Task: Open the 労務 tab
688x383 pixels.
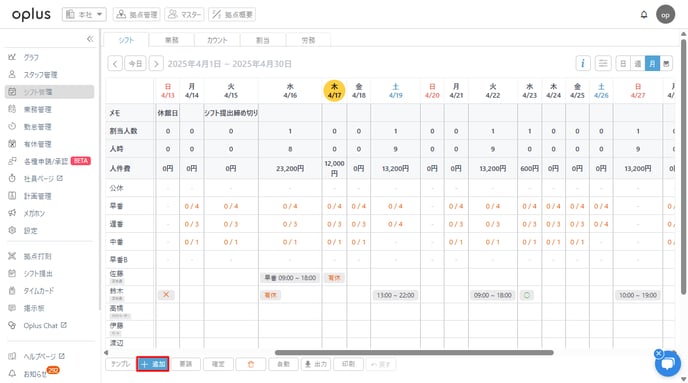Action: [x=308, y=40]
